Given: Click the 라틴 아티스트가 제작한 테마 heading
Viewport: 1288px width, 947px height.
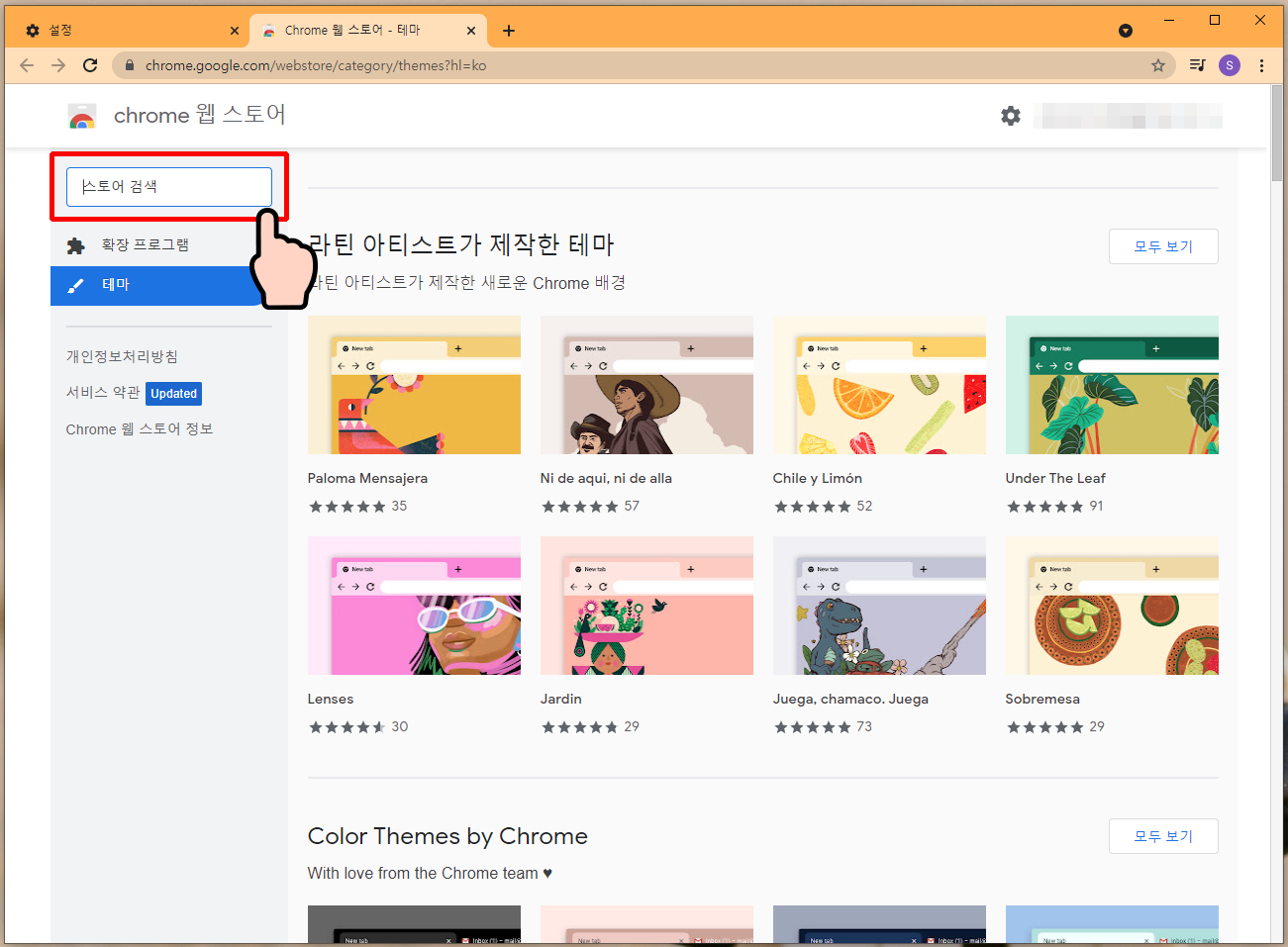Looking at the screenshot, I should [461, 244].
